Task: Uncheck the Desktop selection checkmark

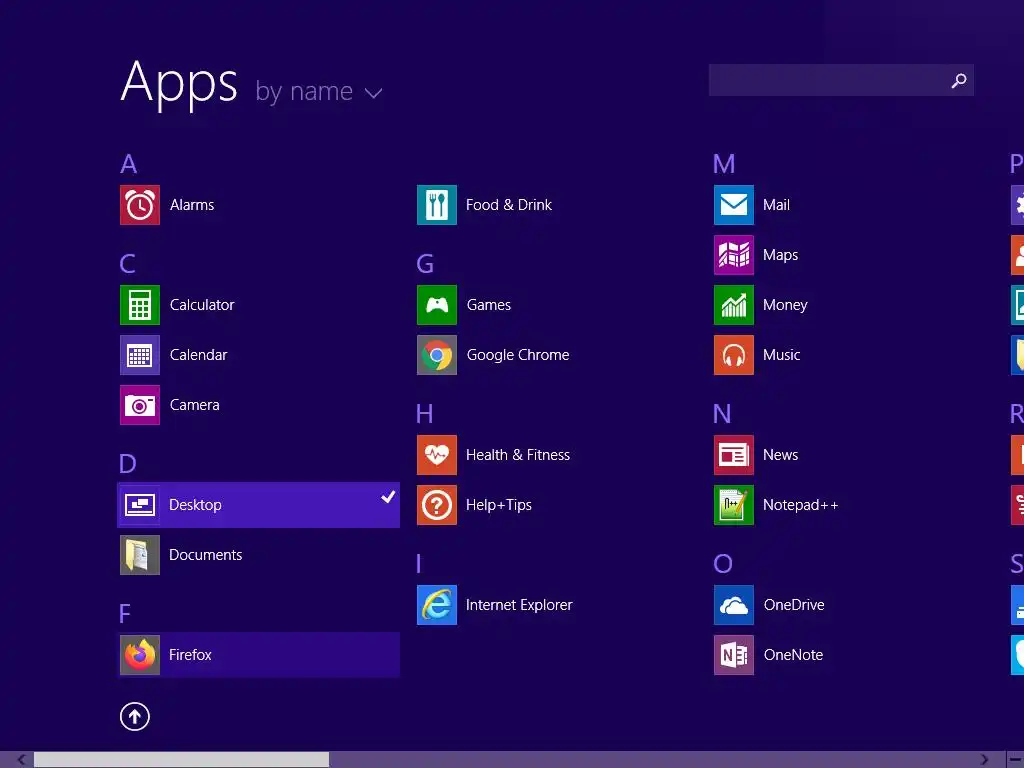Action: (x=388, y=497)
